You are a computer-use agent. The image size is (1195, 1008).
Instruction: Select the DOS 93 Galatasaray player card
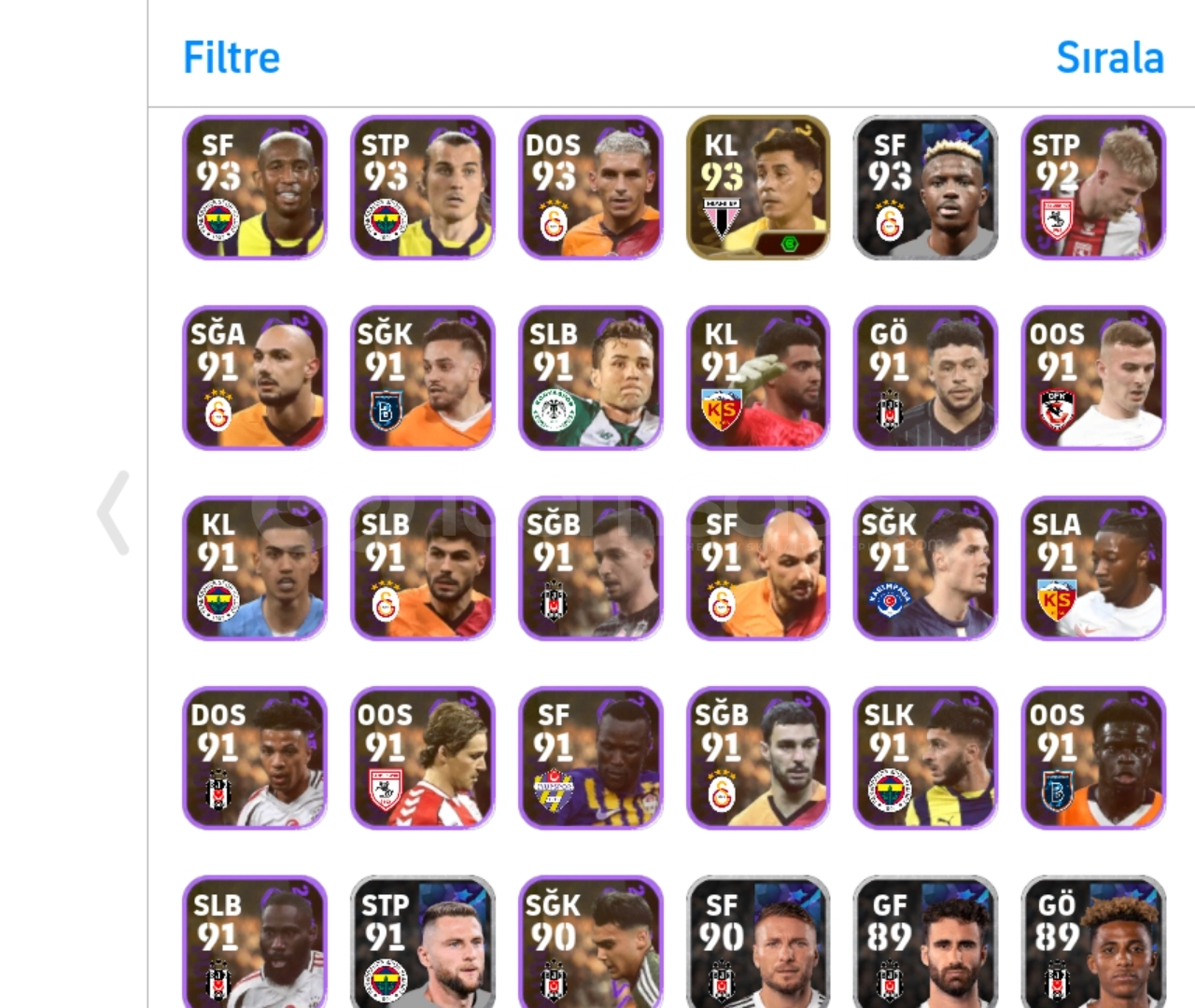pyautogui.click(x=591, y=188)
